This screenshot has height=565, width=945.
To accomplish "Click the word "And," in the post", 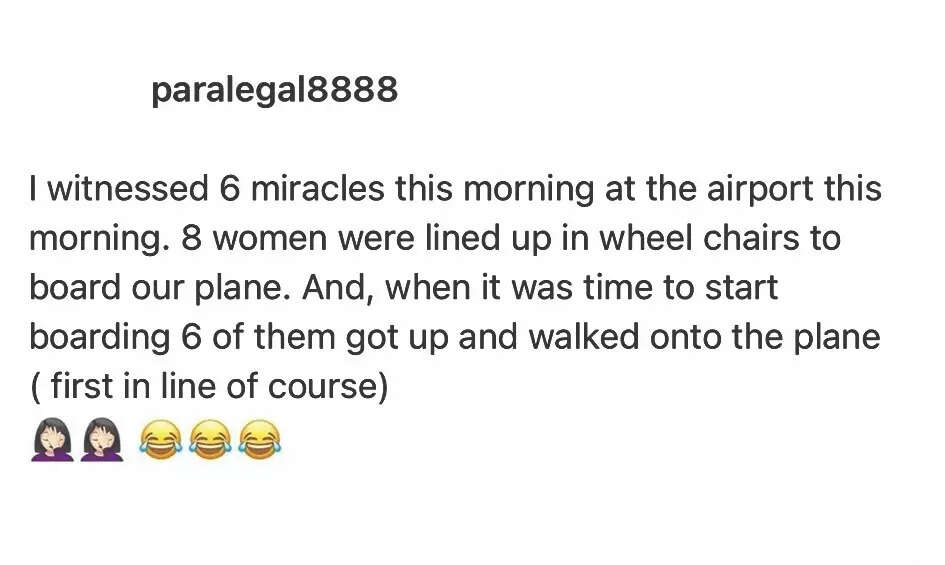I will [338, 288].
